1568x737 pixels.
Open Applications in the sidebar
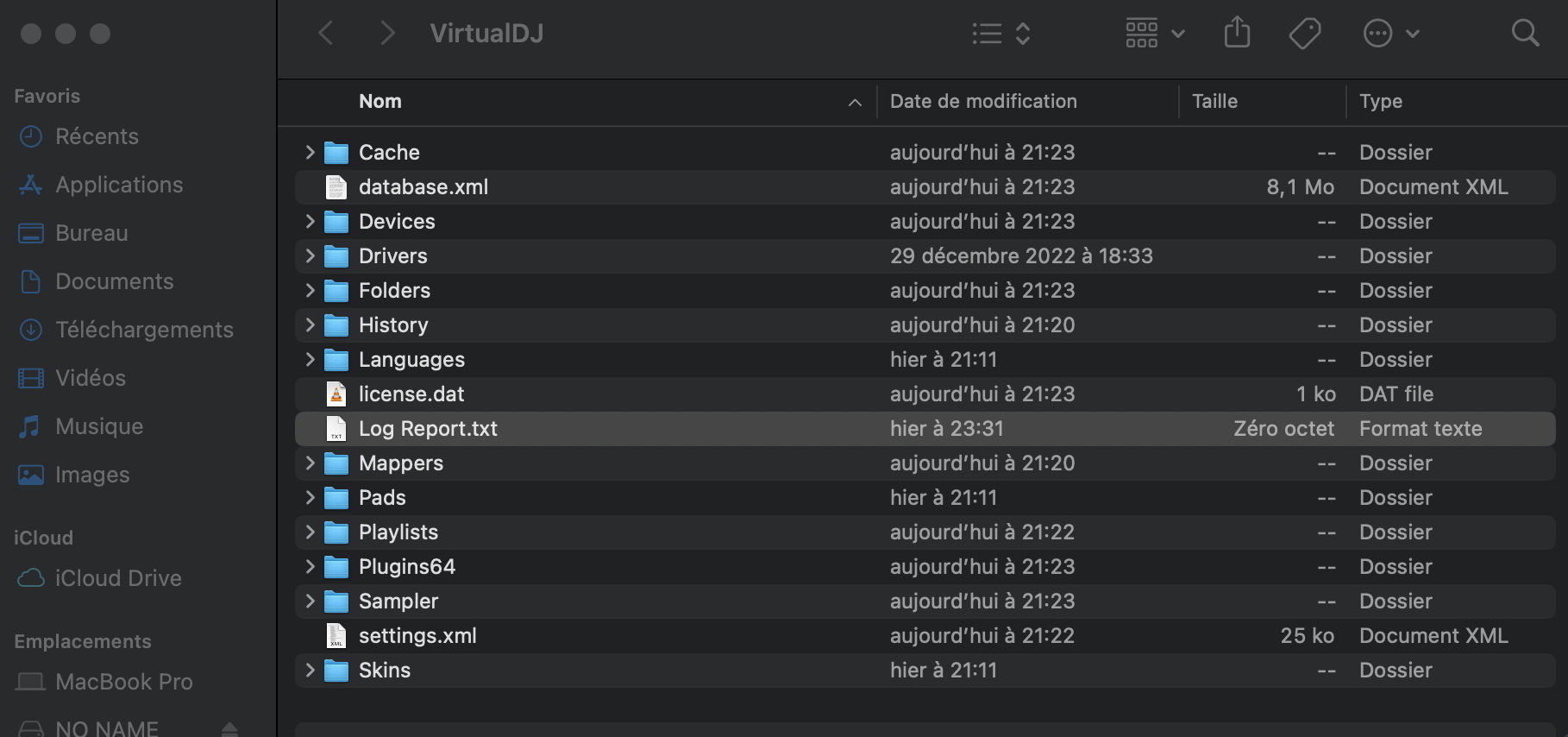tap(101, 185)
